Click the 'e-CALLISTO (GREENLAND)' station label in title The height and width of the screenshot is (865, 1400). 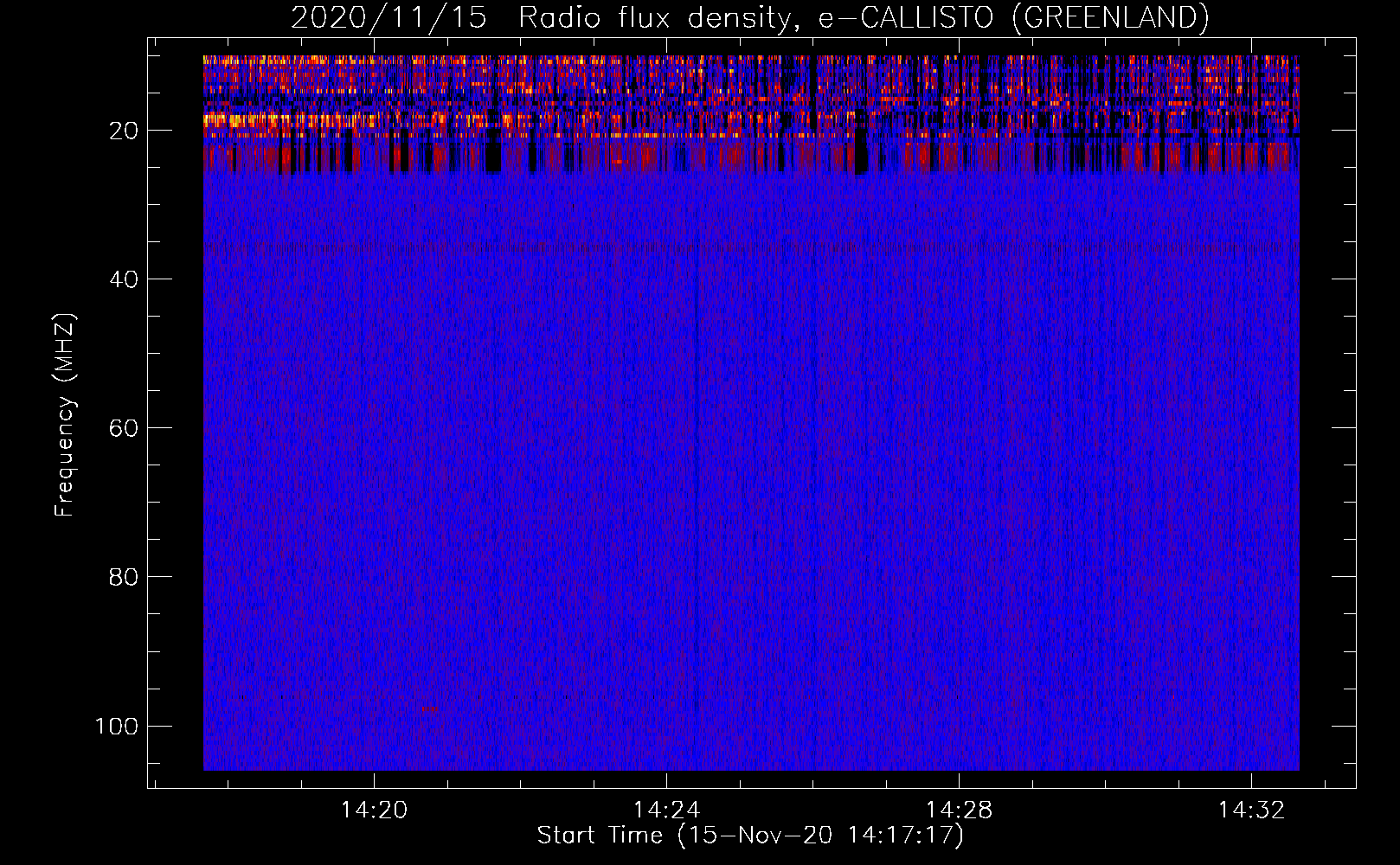(x=1013, y=18)
